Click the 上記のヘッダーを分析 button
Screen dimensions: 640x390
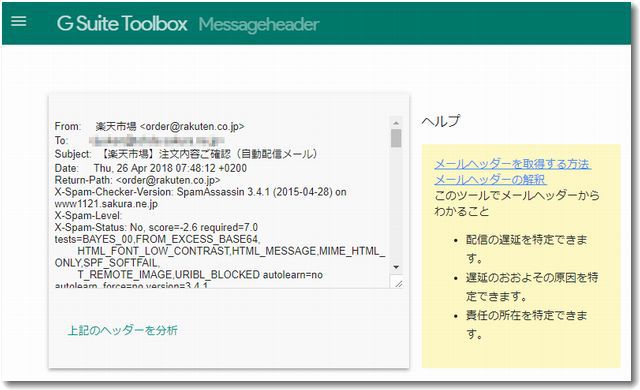122,330
